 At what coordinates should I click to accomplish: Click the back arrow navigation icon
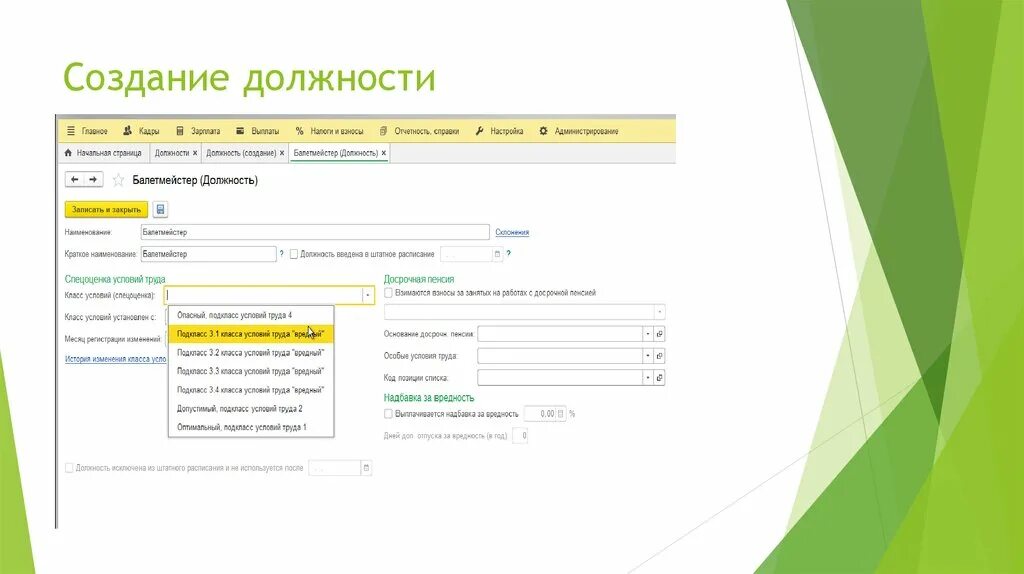coord(74,180)
